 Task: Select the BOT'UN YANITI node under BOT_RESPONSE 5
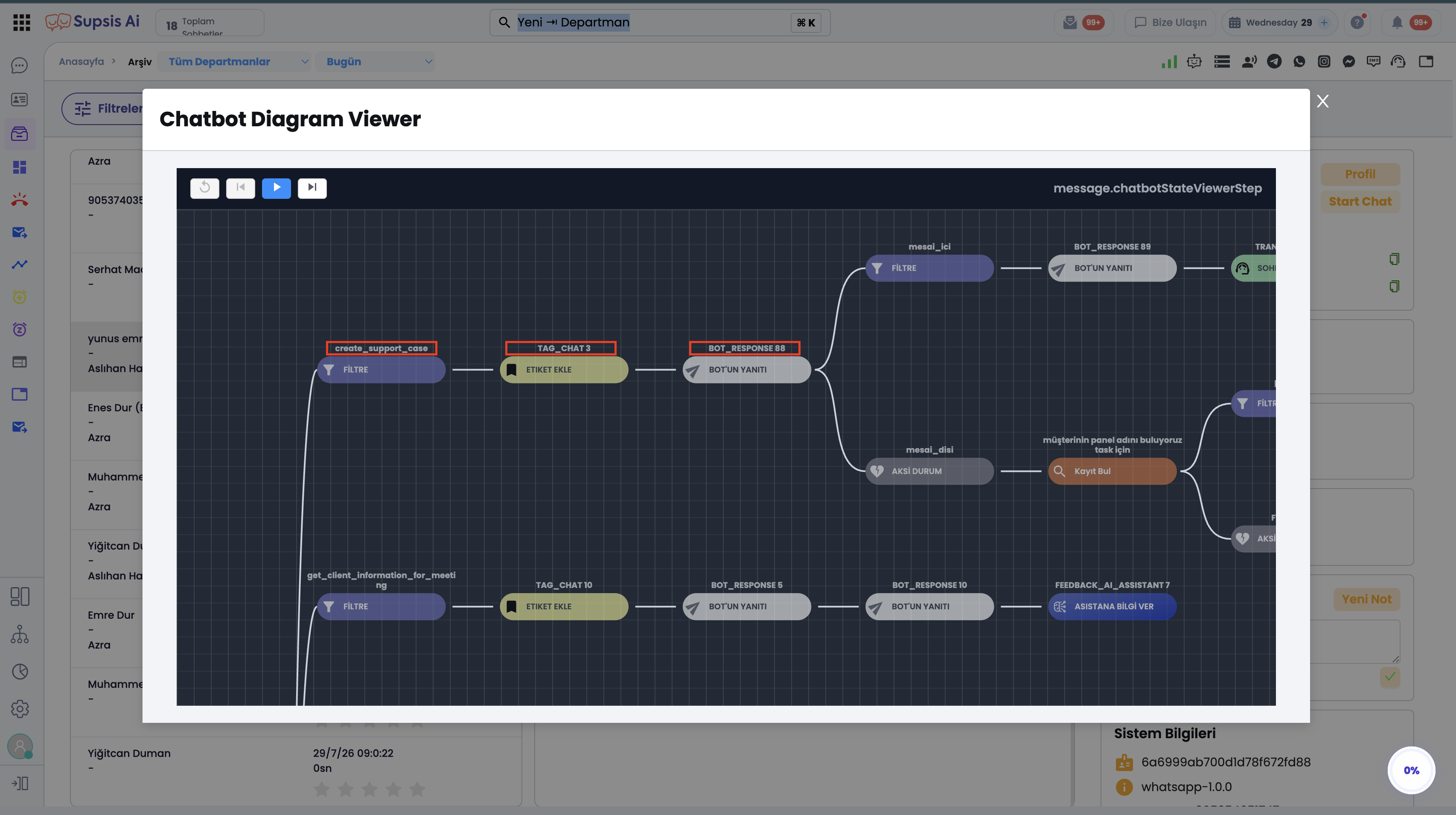pyautogui.click(x=747, y=606)
